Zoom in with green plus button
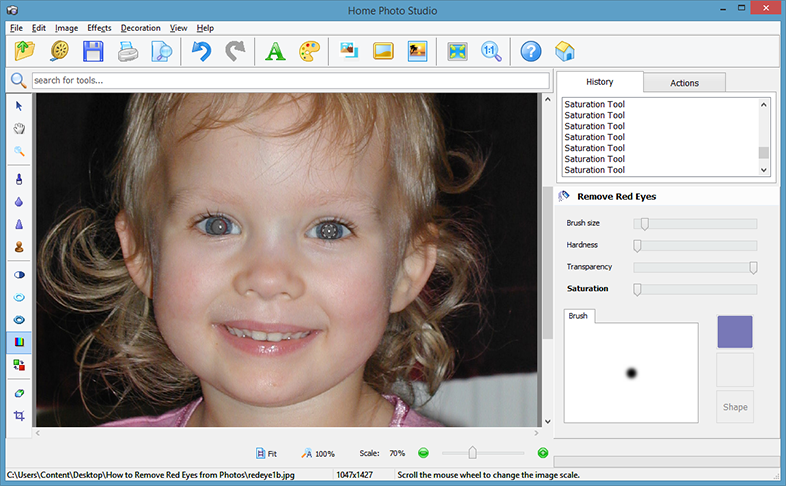This screenshot has width=786, height=486. click(x=543, y=453)
